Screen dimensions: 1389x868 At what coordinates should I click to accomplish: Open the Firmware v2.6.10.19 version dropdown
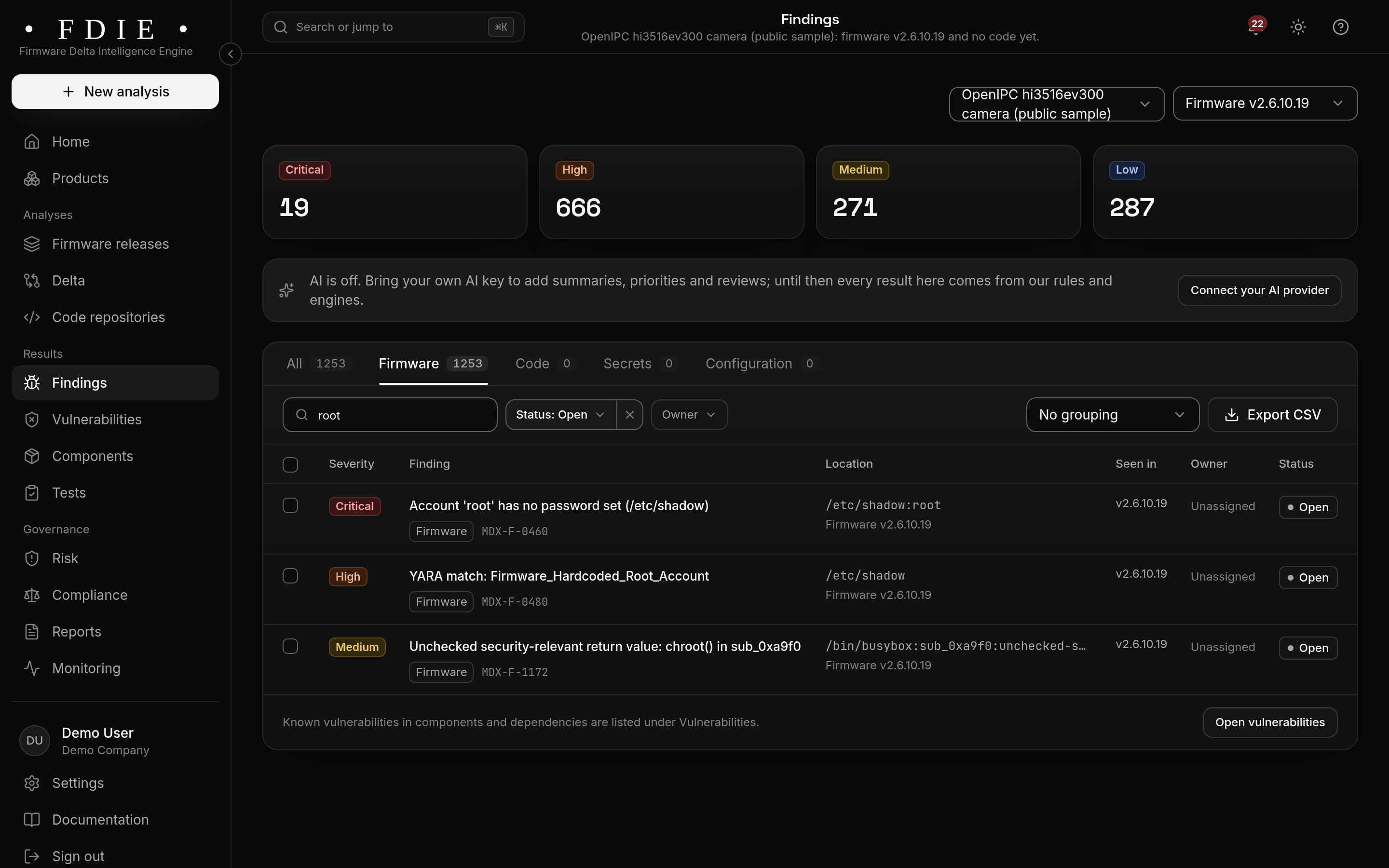tap(1265, 103)
